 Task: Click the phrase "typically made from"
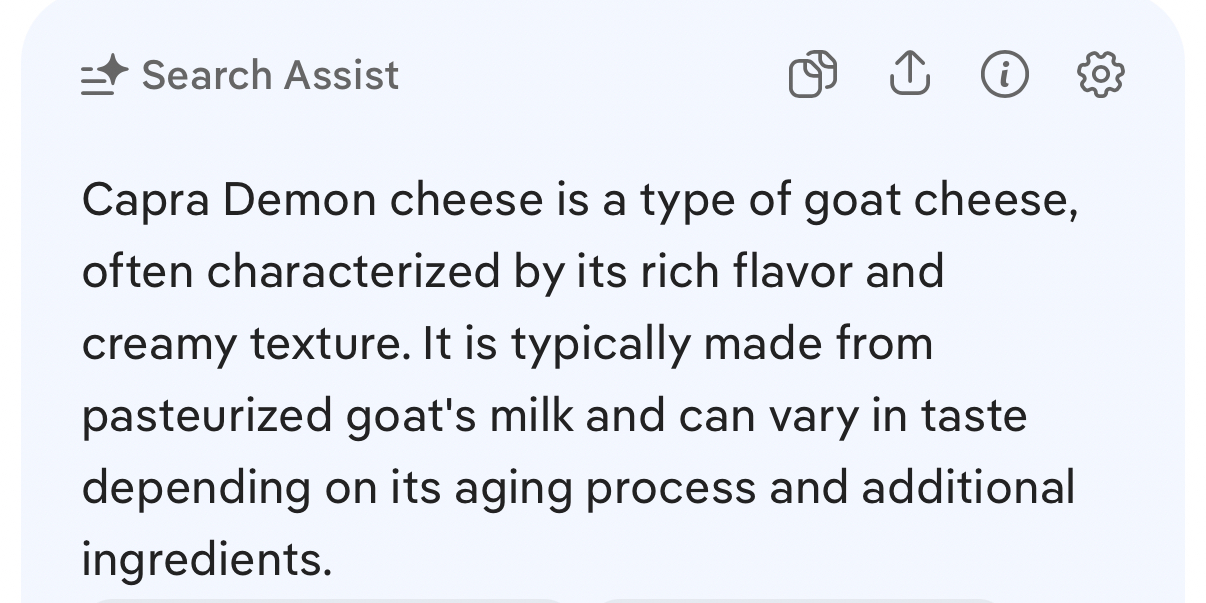click(x=722, y=344)
